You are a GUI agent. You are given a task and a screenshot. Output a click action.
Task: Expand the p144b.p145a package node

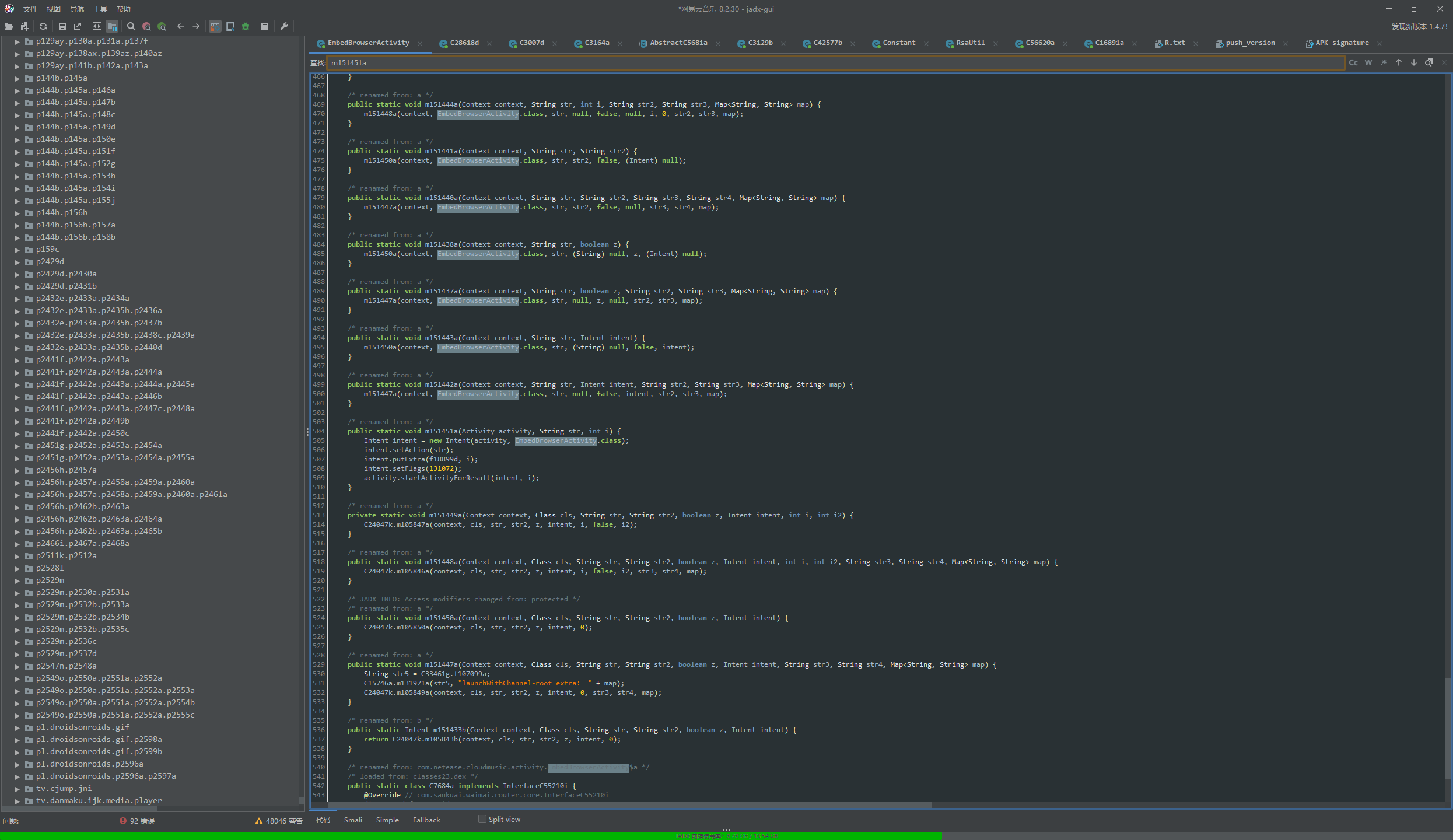(x=17, y=78)
